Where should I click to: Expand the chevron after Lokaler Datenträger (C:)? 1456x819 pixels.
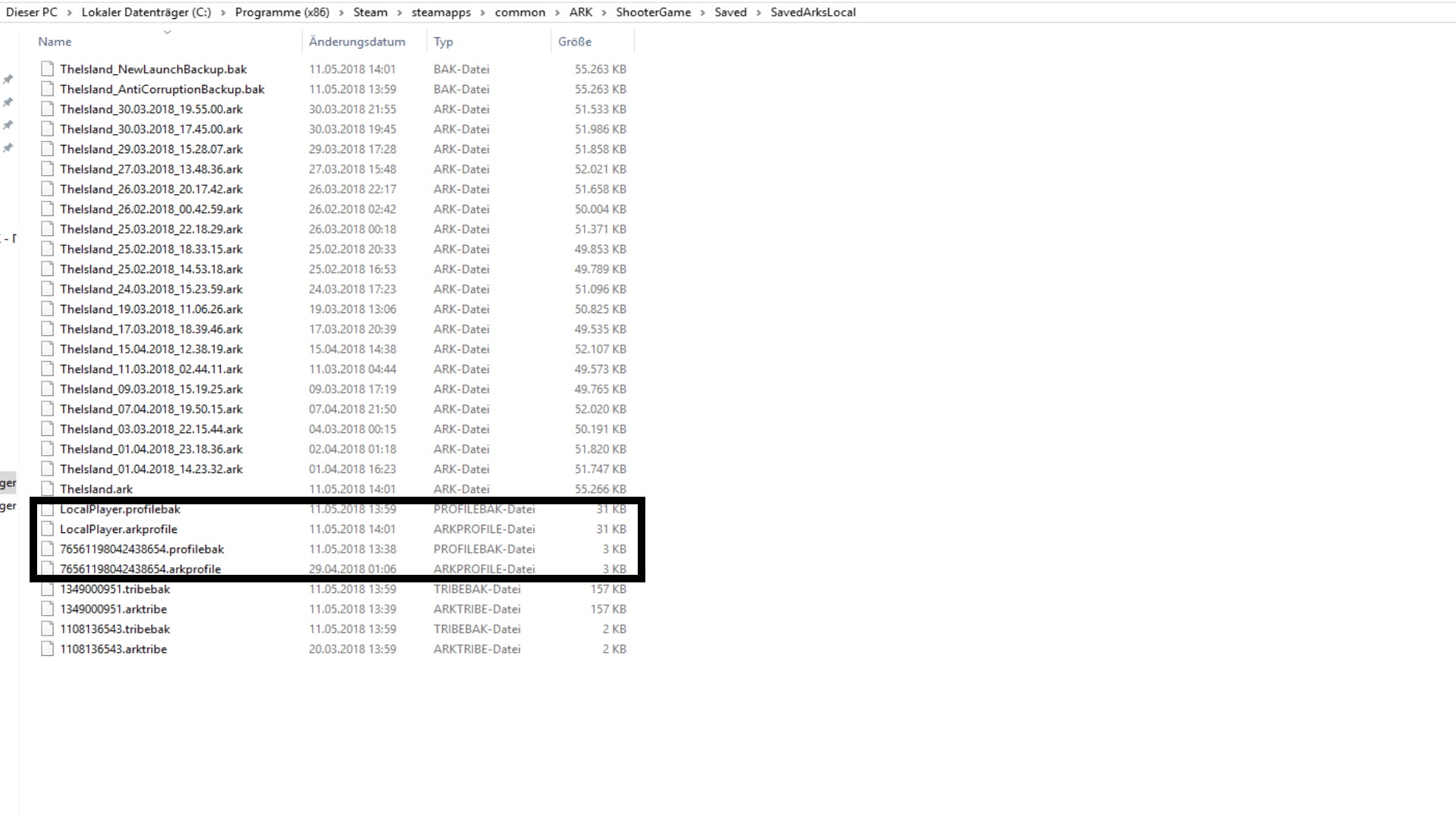point(223,13)
